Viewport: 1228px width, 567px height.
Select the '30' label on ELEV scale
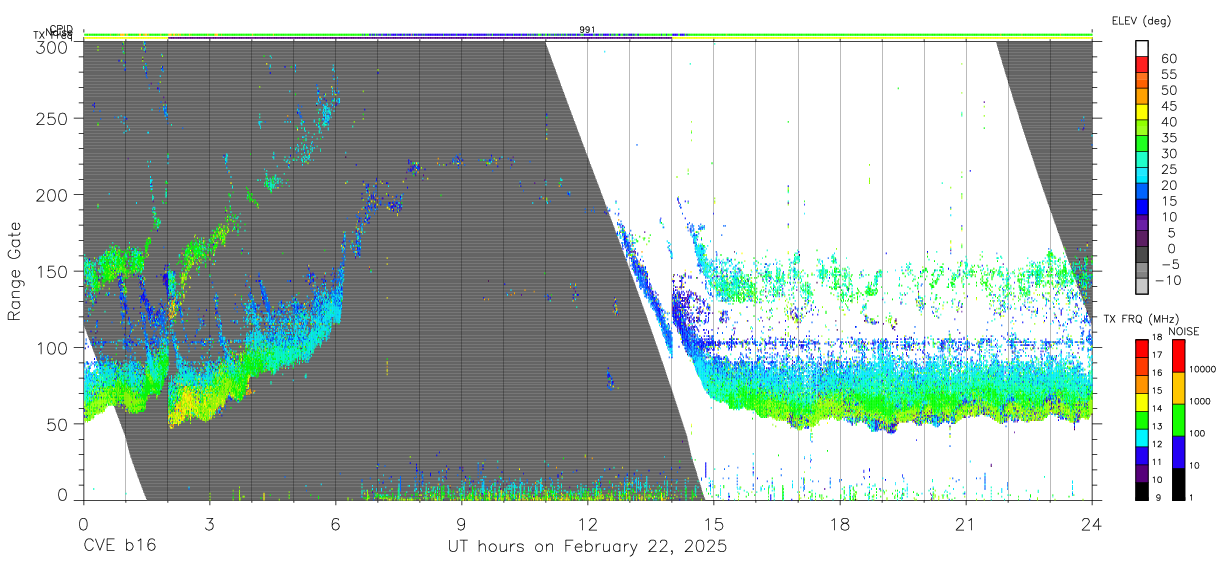point(1168,154)
